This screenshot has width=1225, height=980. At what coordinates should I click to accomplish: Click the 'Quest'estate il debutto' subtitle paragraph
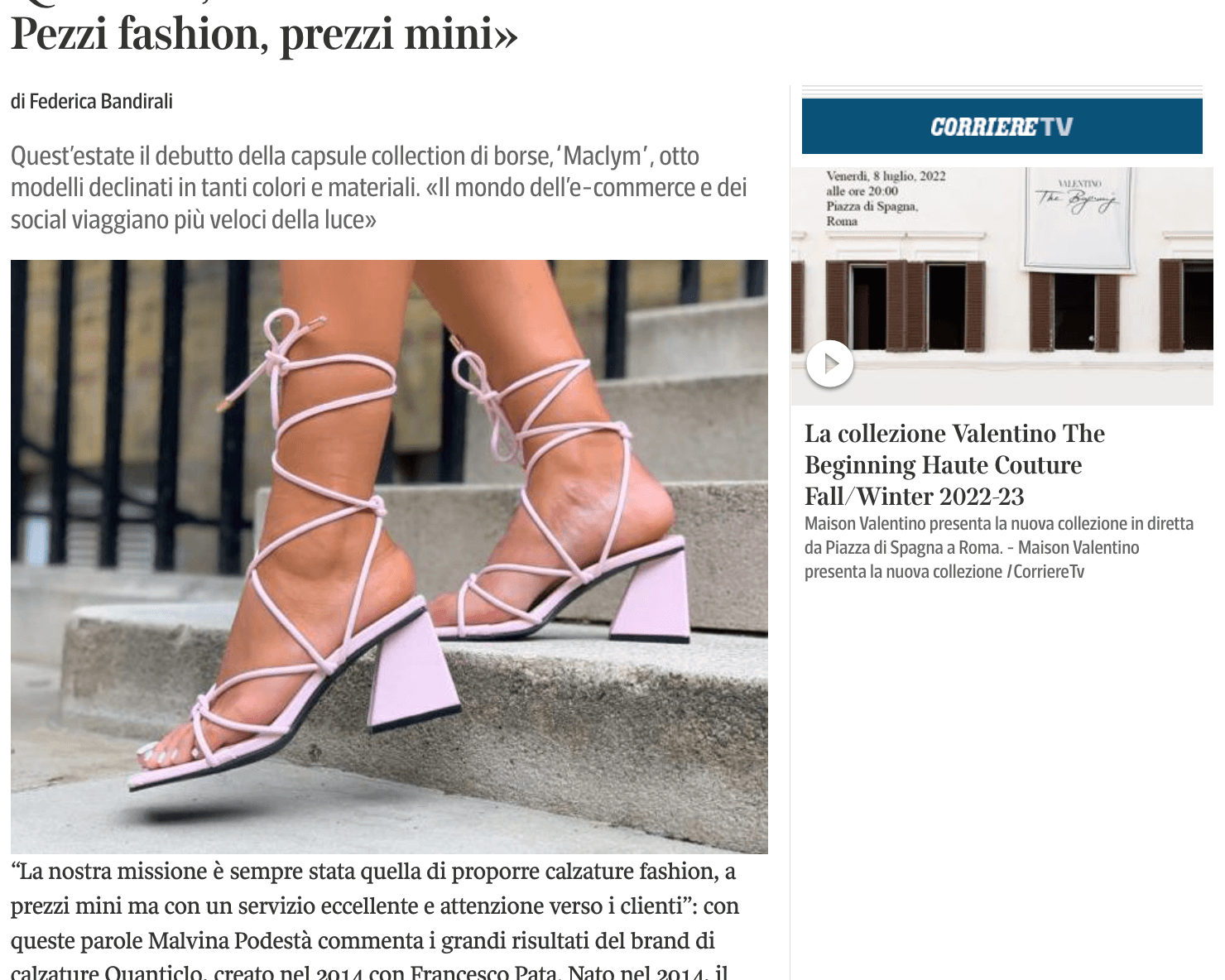379,188
